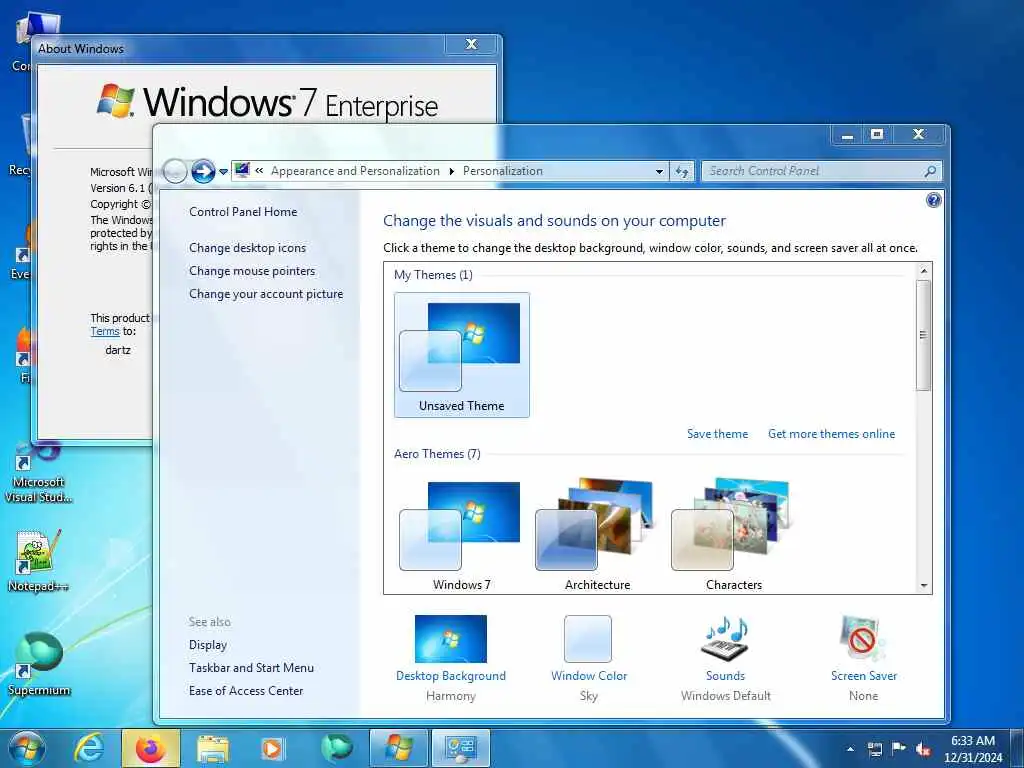Click the Window Color label link
1024x768 pixels.
point(588,676)
